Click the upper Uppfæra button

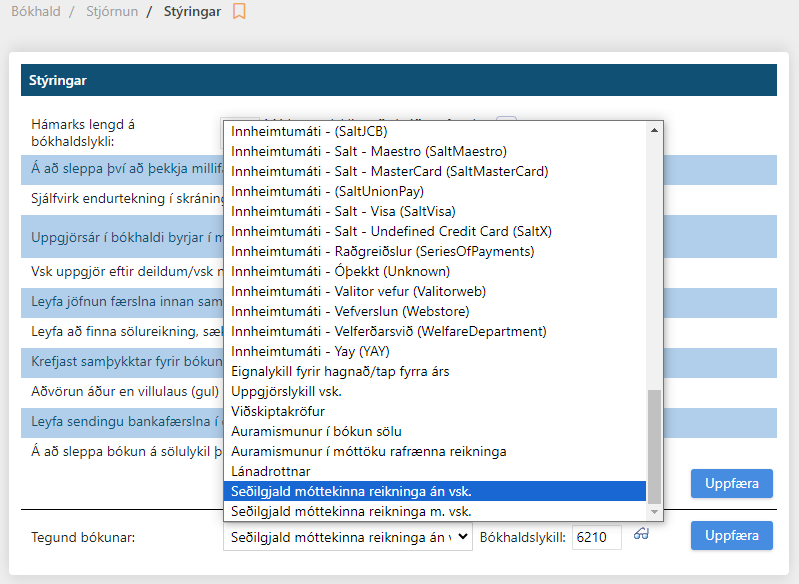[x=731, y=483]
